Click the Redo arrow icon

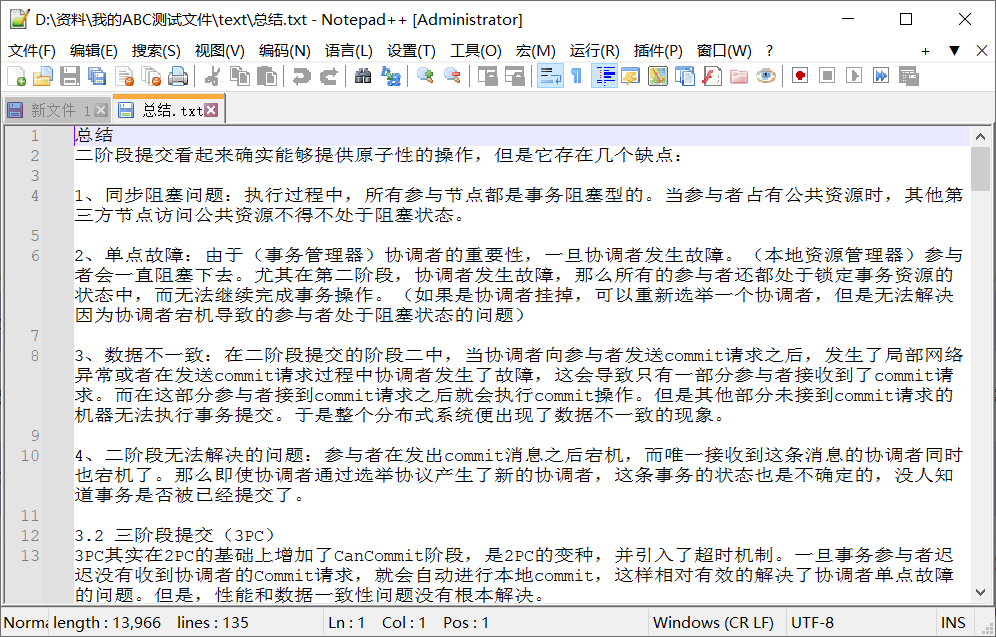[328, 76]
